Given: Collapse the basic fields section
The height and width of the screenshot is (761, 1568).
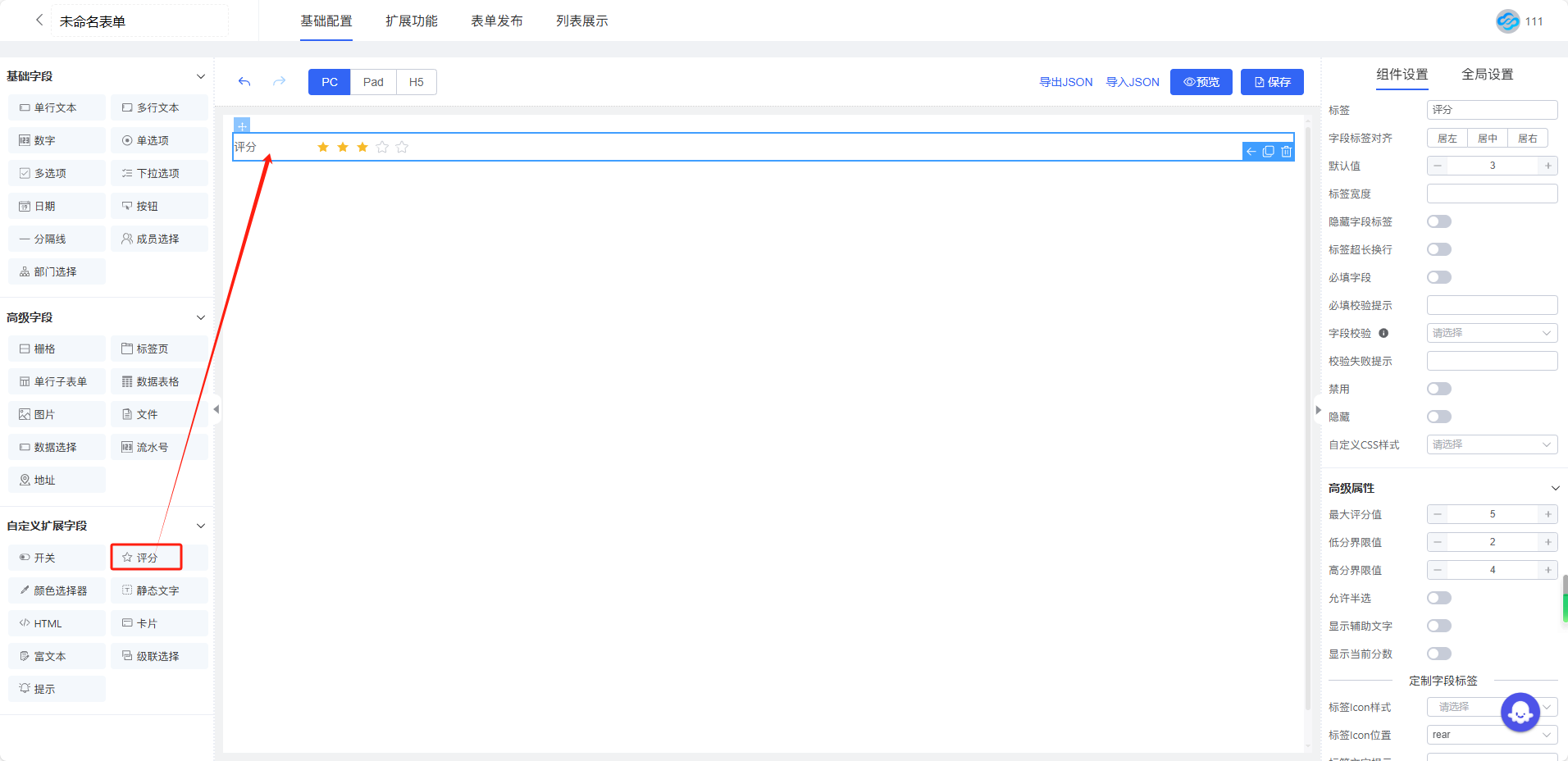Looking at the screenshot, I should 201,76.
